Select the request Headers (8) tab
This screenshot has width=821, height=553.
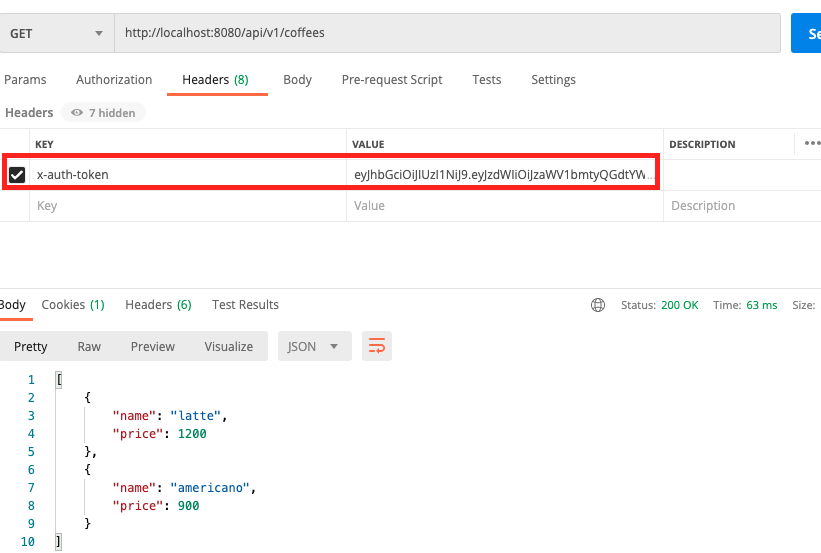215,80
